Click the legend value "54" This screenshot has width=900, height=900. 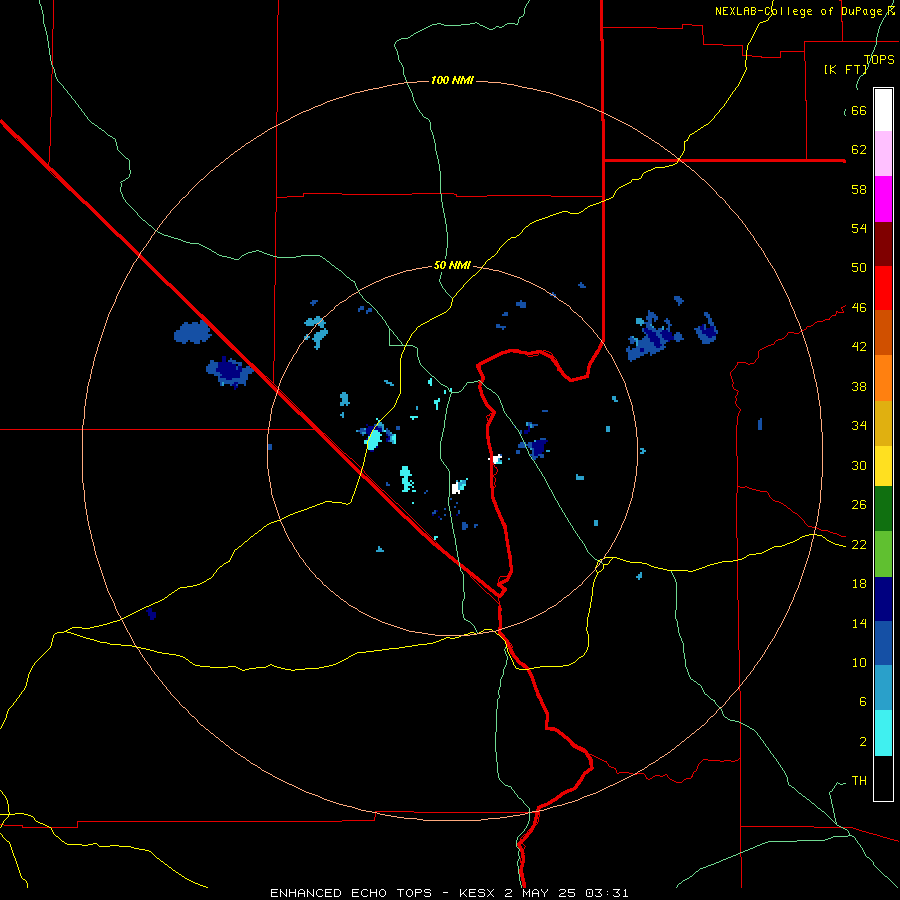[859, 228]
